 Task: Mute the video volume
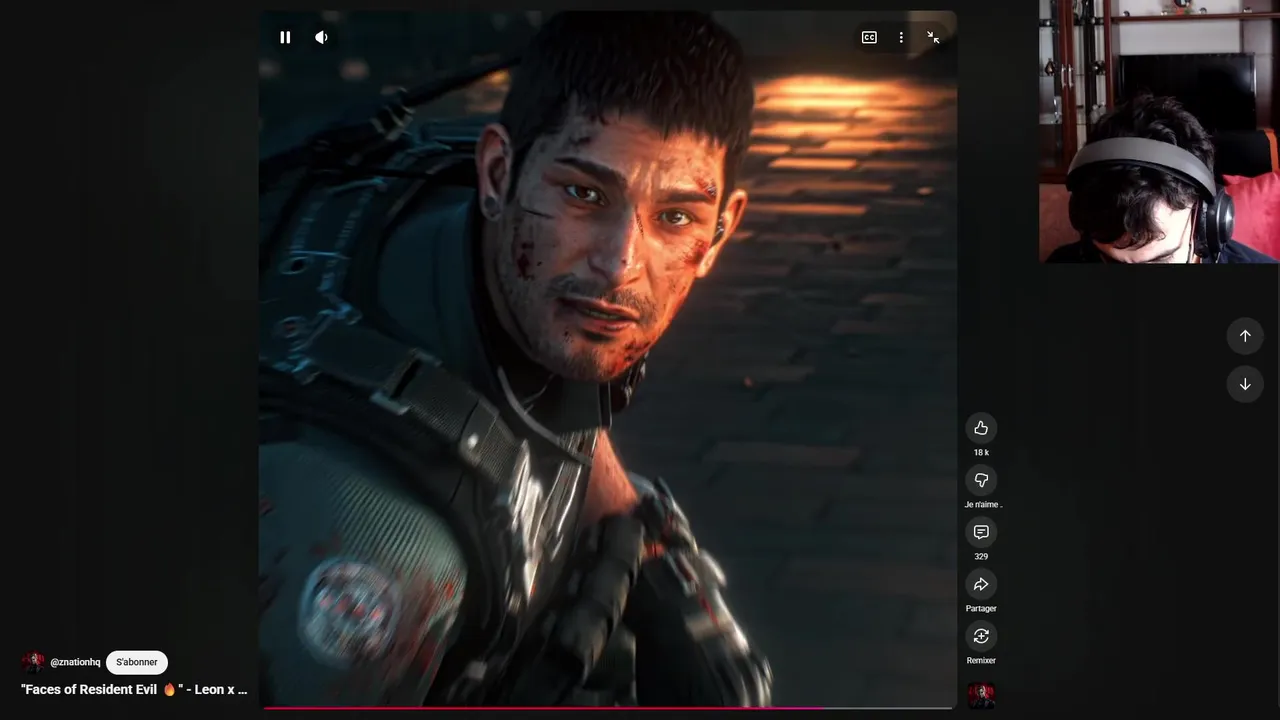point(321,37)
